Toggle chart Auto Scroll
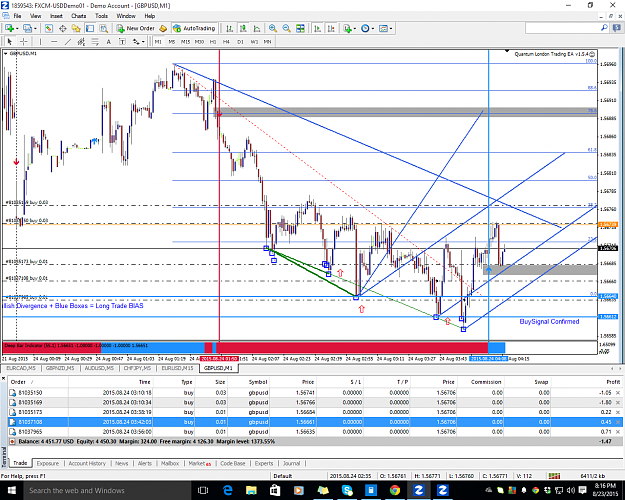 click(x=318, y=28)
